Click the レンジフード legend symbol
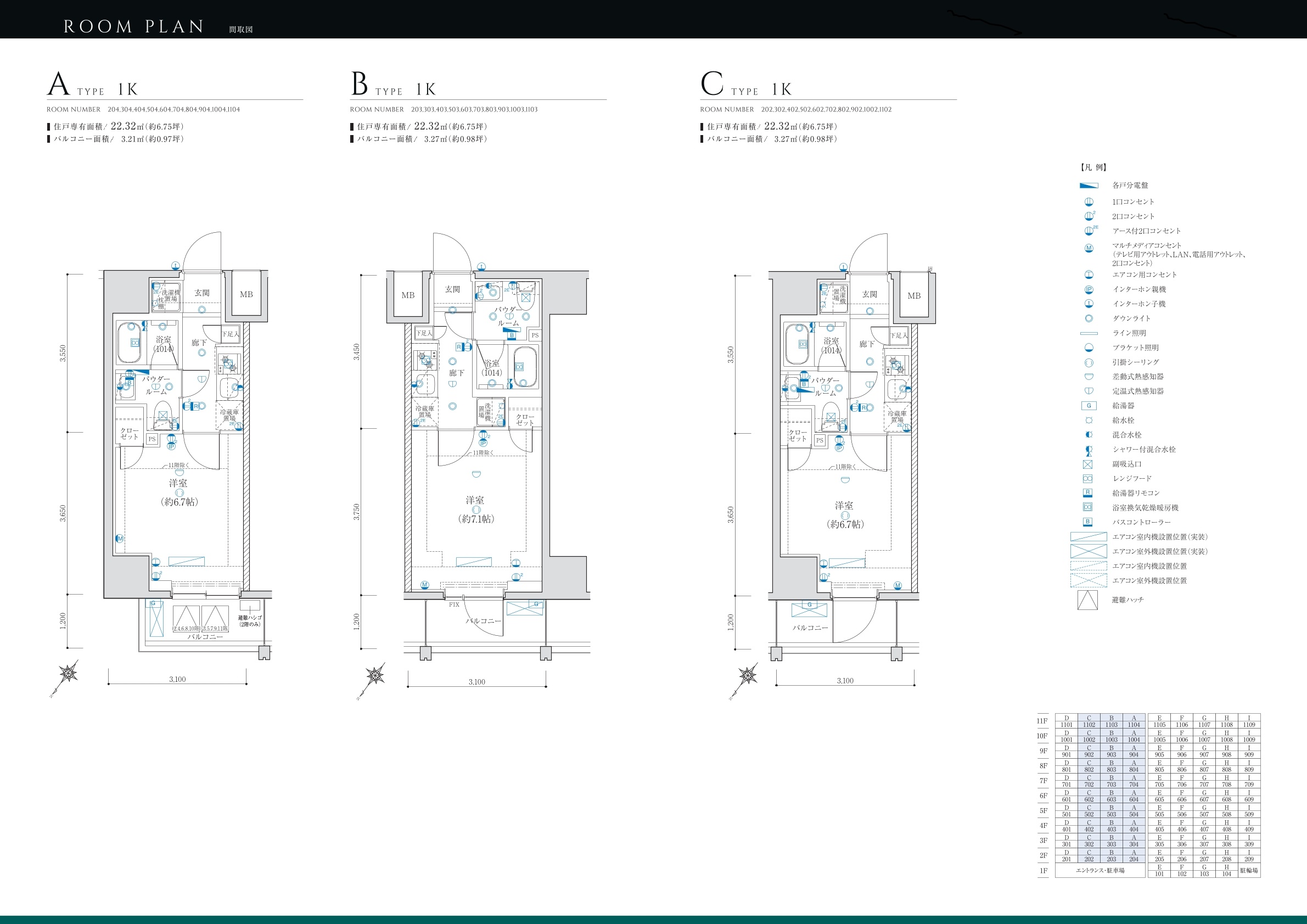This screenshot has width=1307, height=924. coord(1088,479)
